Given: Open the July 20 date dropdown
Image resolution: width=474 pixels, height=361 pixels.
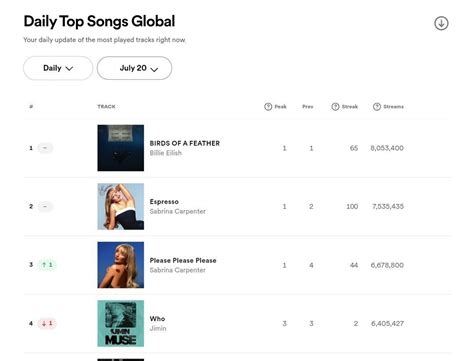Looking at the screenshot, I should tap(134, 68).
